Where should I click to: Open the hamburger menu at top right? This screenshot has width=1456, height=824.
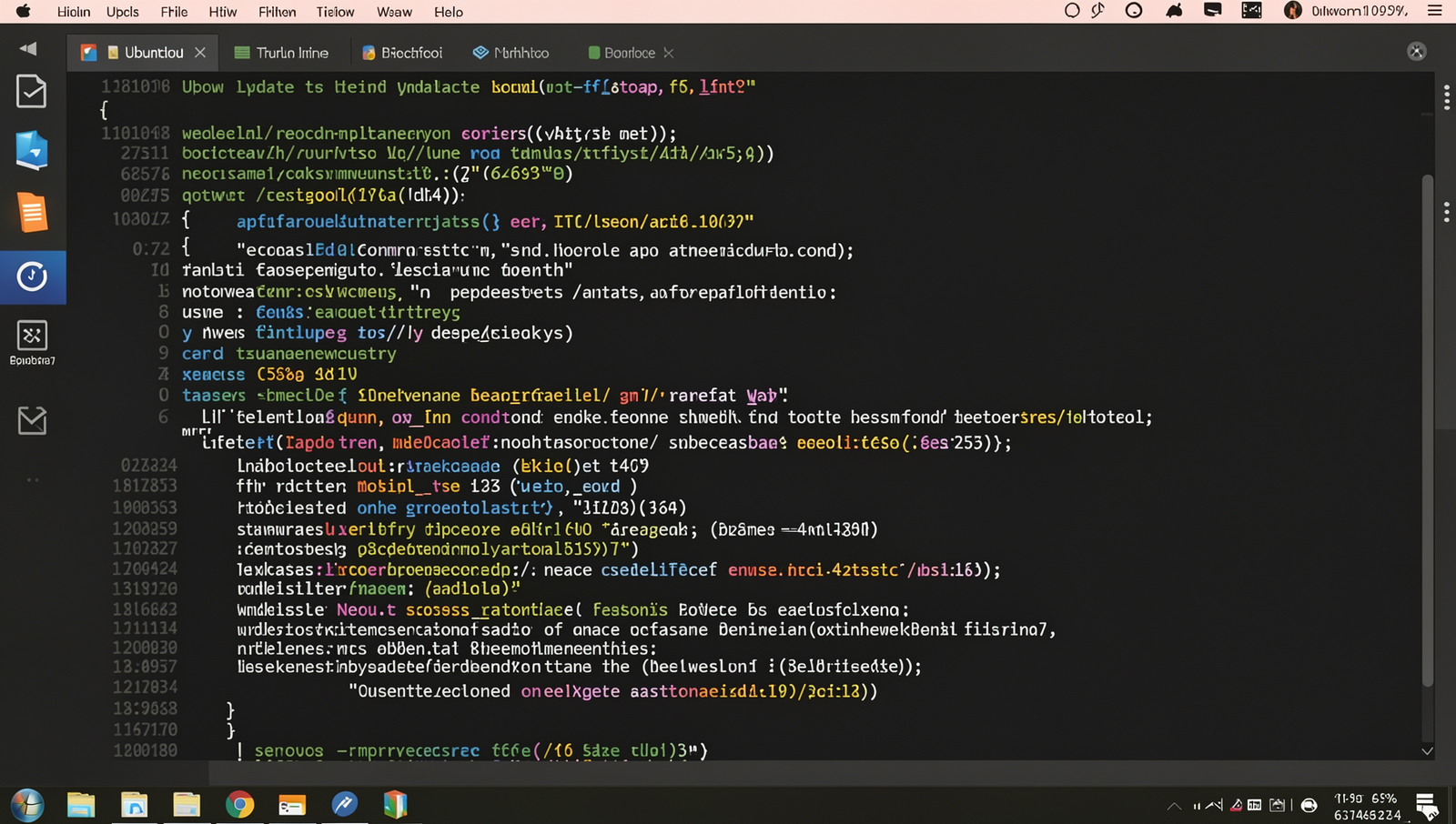[1435, 11]
